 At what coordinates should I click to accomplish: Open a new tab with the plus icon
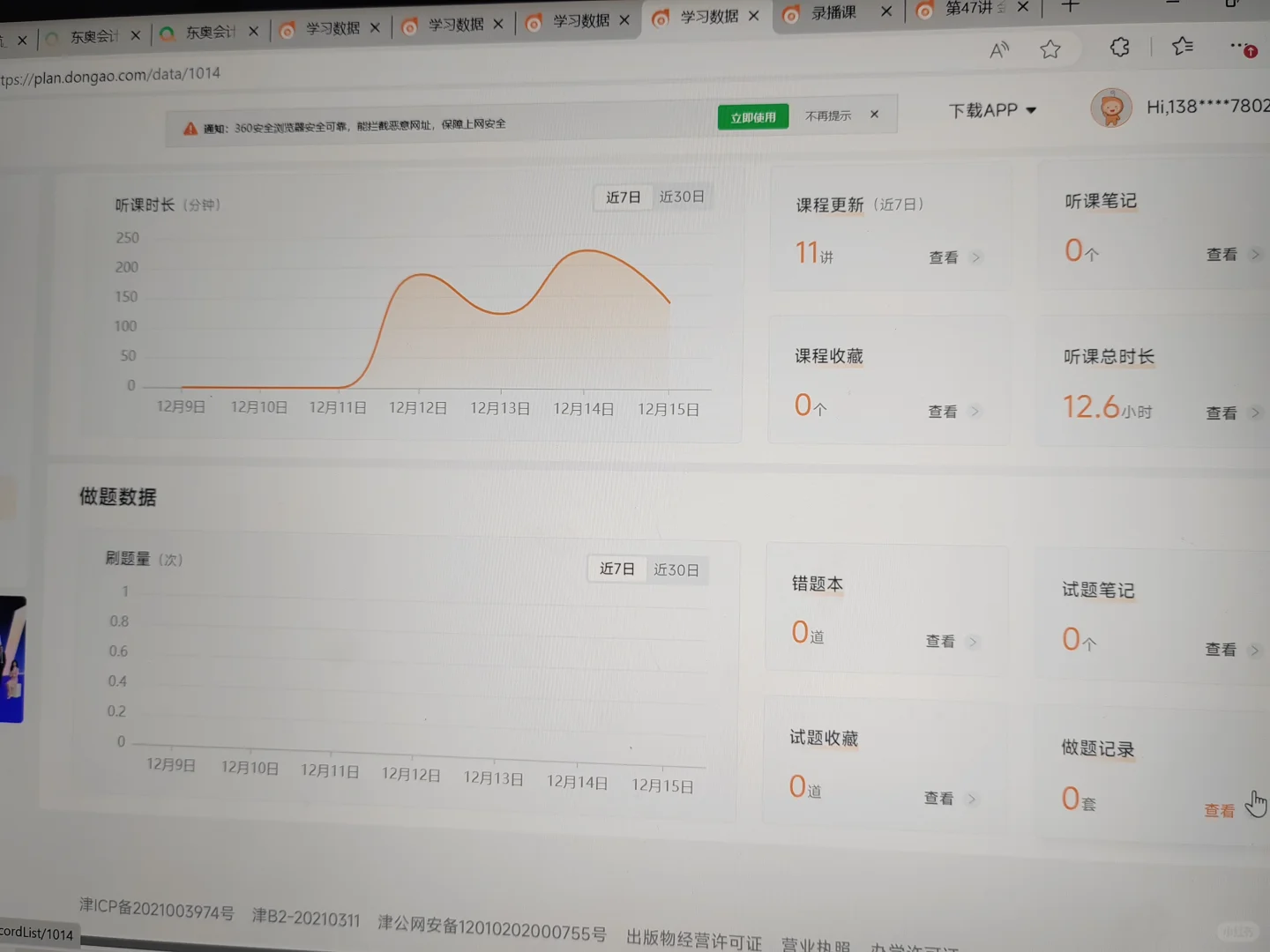(x=1070, y=6)
